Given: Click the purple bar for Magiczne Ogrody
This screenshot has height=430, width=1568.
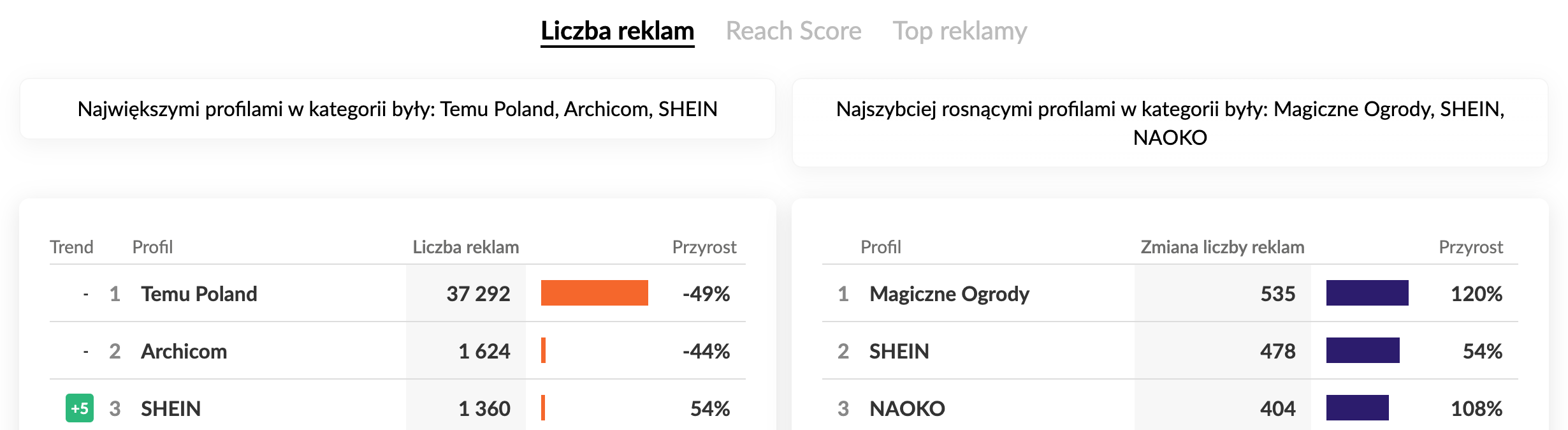Looking at the screenshot, I should pyautogui.click(x=1367, y=293).
